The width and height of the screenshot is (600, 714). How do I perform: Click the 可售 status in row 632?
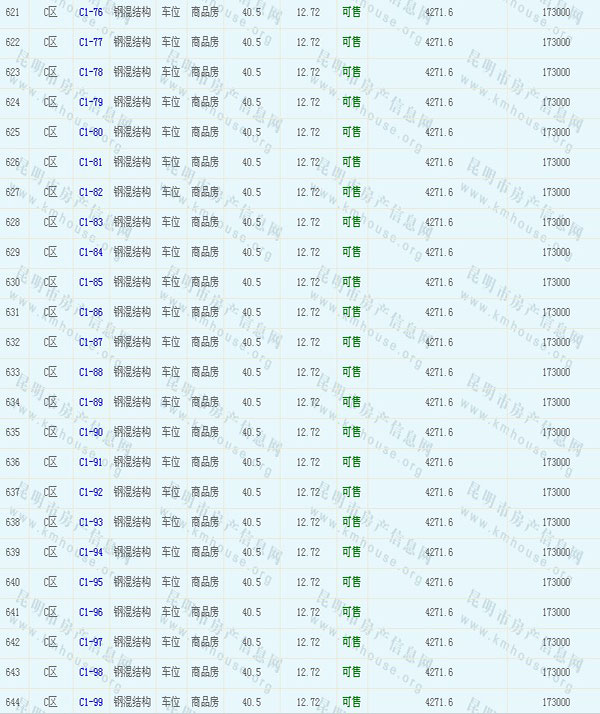[351, 342]
